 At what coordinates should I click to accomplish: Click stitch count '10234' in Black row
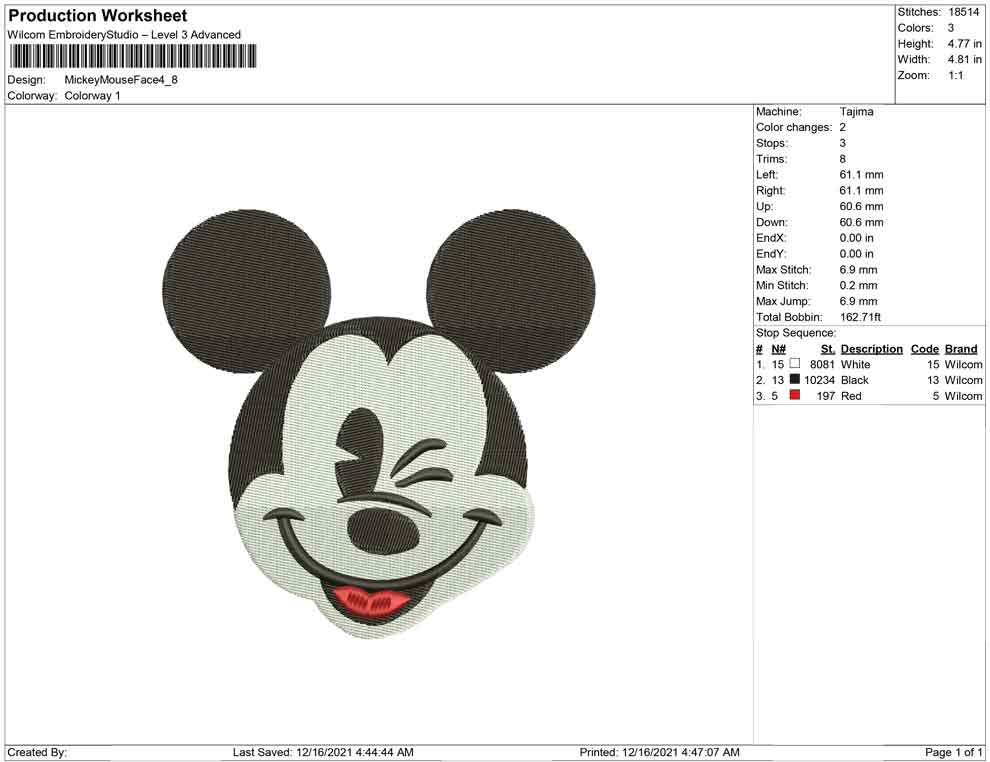click(820, 380)
